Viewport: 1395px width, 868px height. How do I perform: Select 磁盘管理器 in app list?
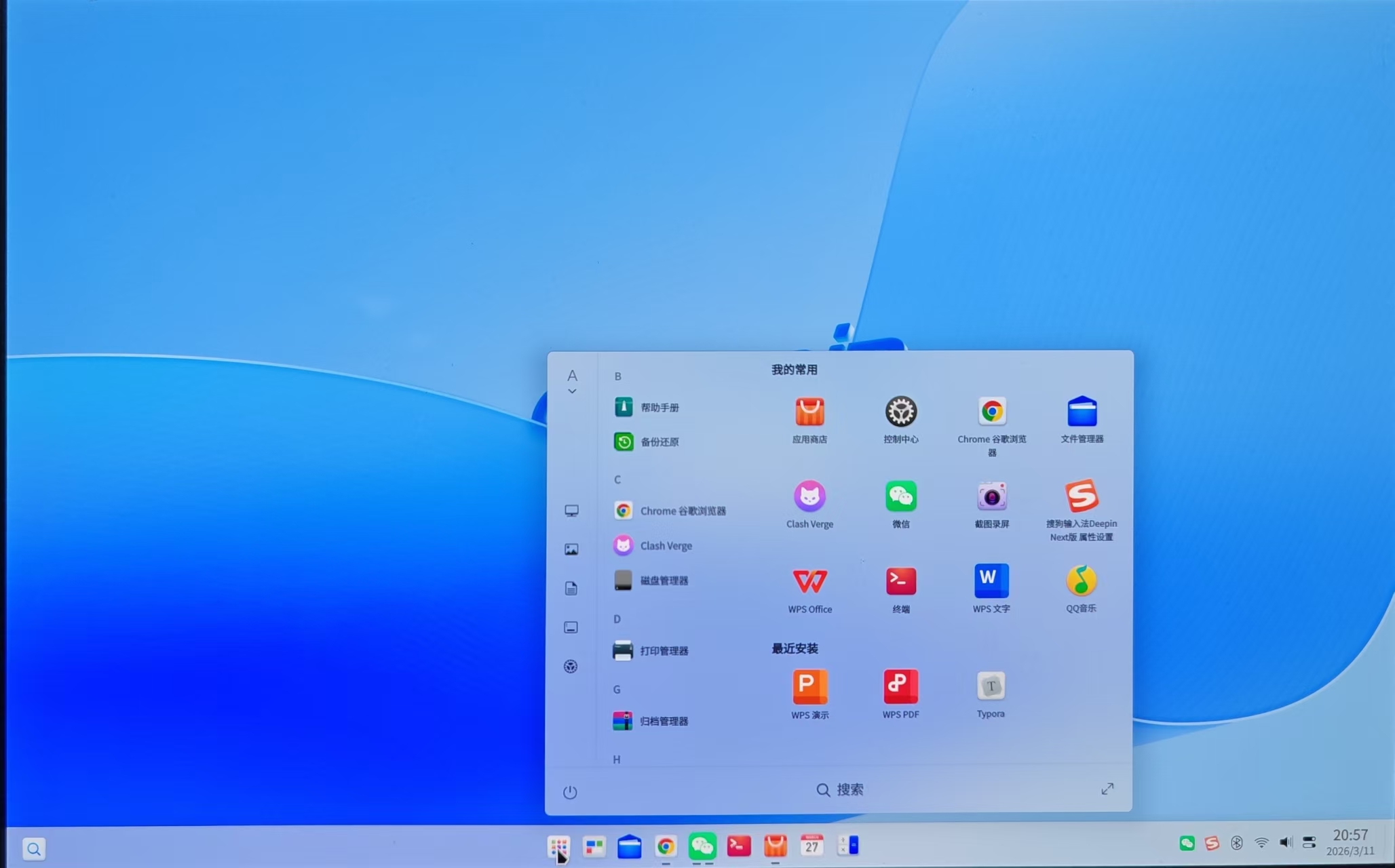coord(663,580)
